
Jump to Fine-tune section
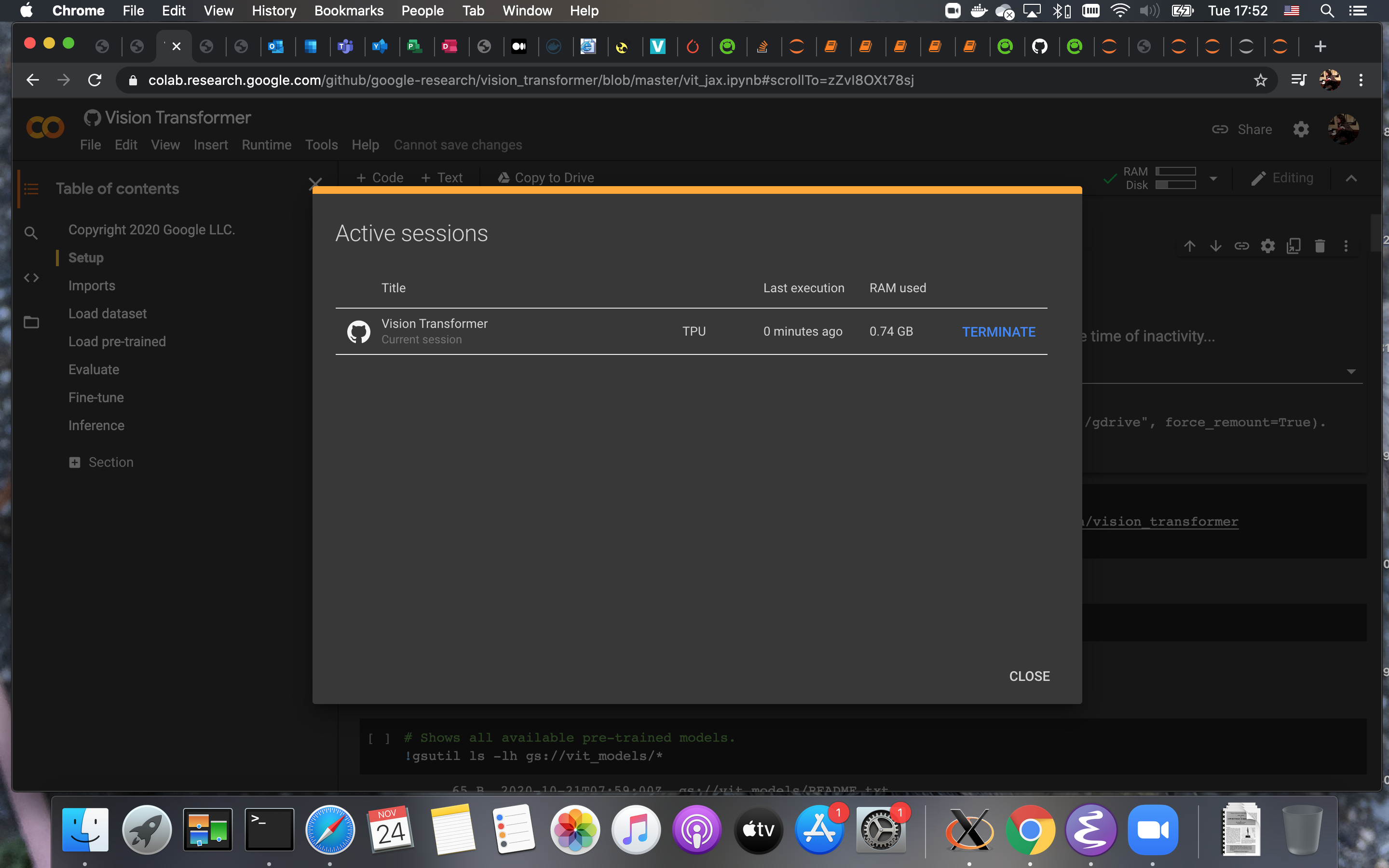pyautogui.click(x=96, y=398)
